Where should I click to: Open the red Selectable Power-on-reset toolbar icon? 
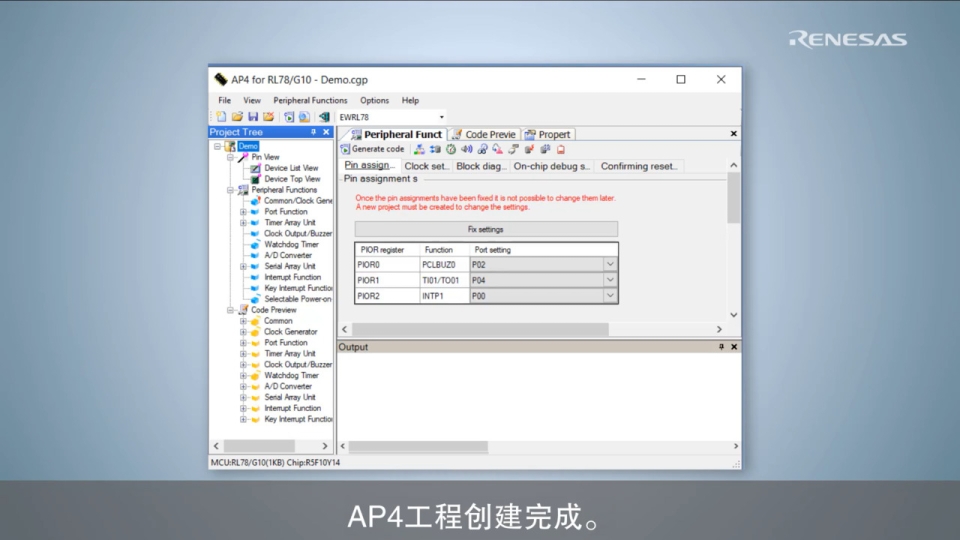click(x=561, y=149)
